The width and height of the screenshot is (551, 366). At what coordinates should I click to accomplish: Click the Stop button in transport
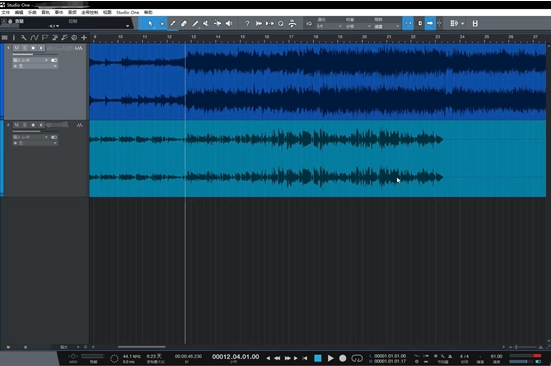coord(318,358)
